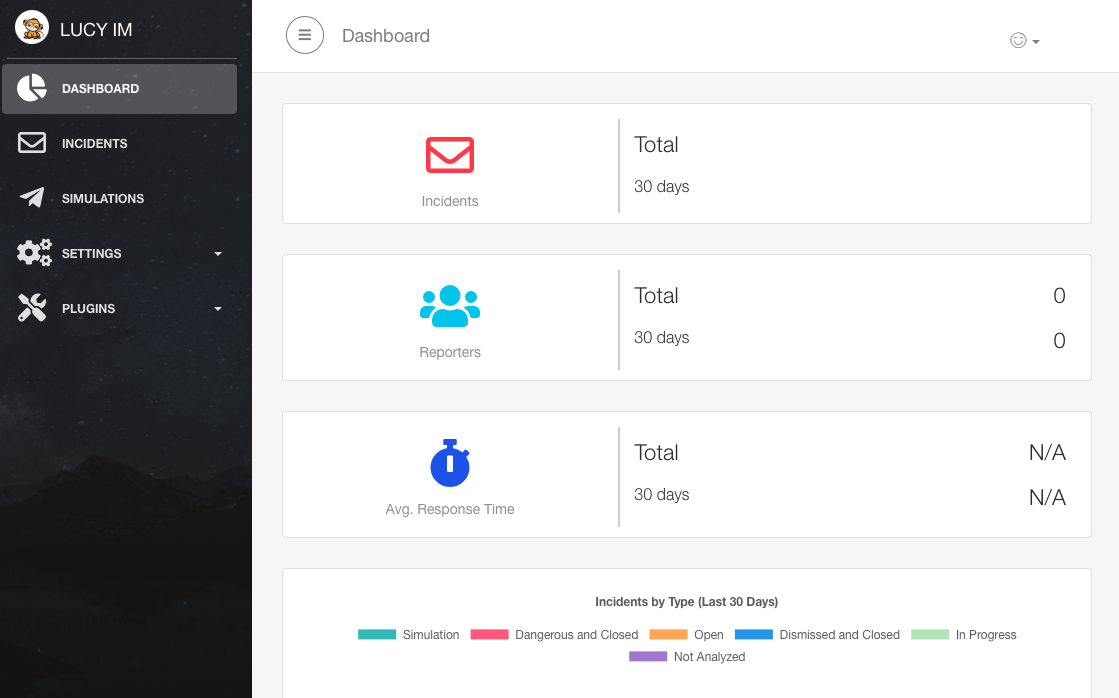Click the Dangerous and Closed pink swatch
Screen dimensions: 1119x698
pyautogui.click(x=490, y=635)
